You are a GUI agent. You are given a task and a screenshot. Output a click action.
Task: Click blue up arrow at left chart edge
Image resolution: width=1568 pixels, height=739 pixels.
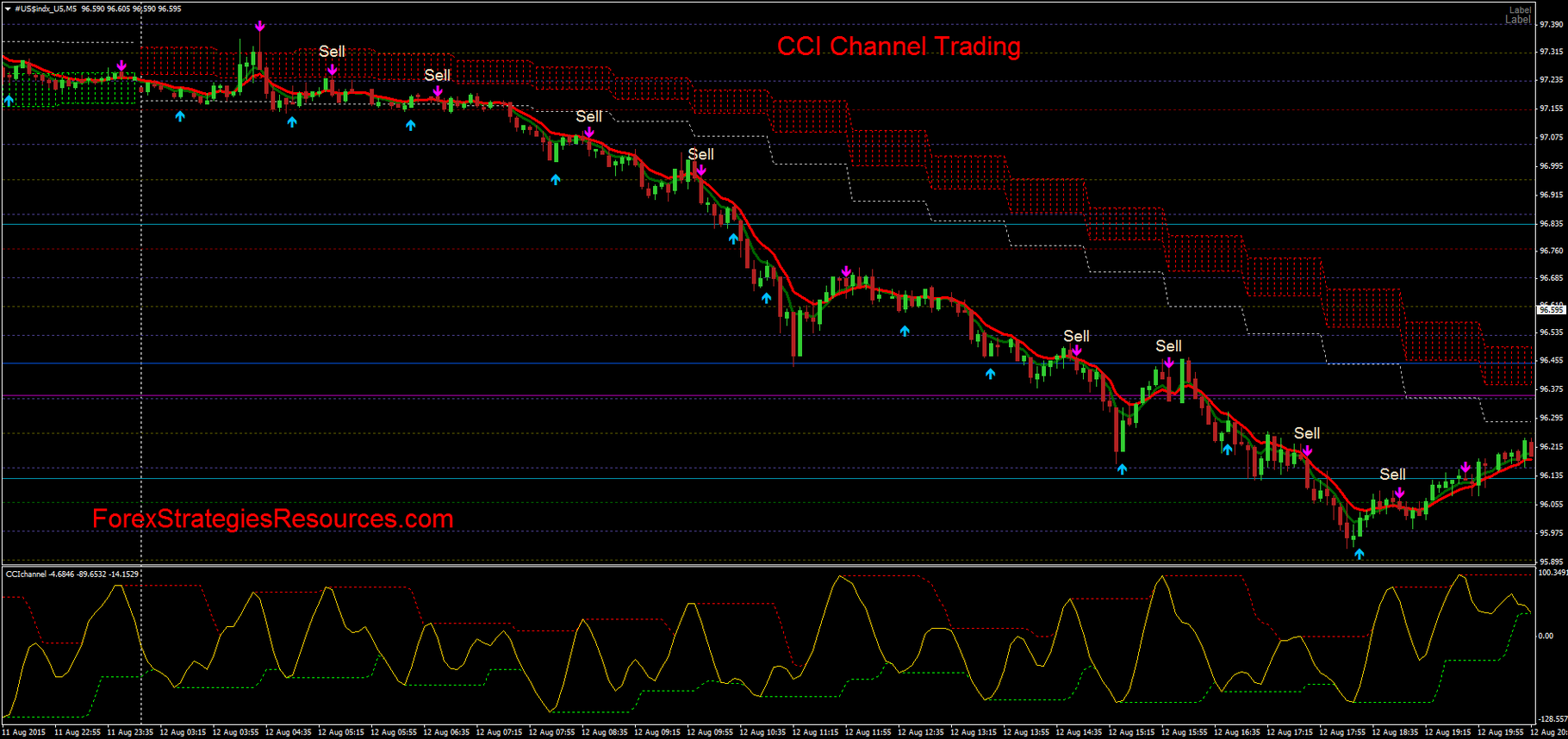tap(9, 101)
